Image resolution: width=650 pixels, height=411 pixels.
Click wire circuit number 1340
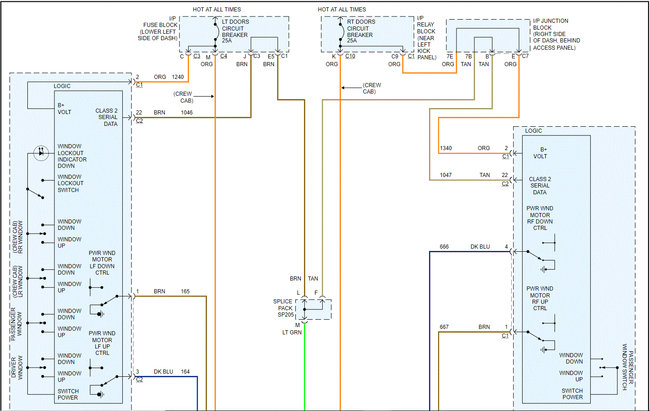tap(446, 148)
